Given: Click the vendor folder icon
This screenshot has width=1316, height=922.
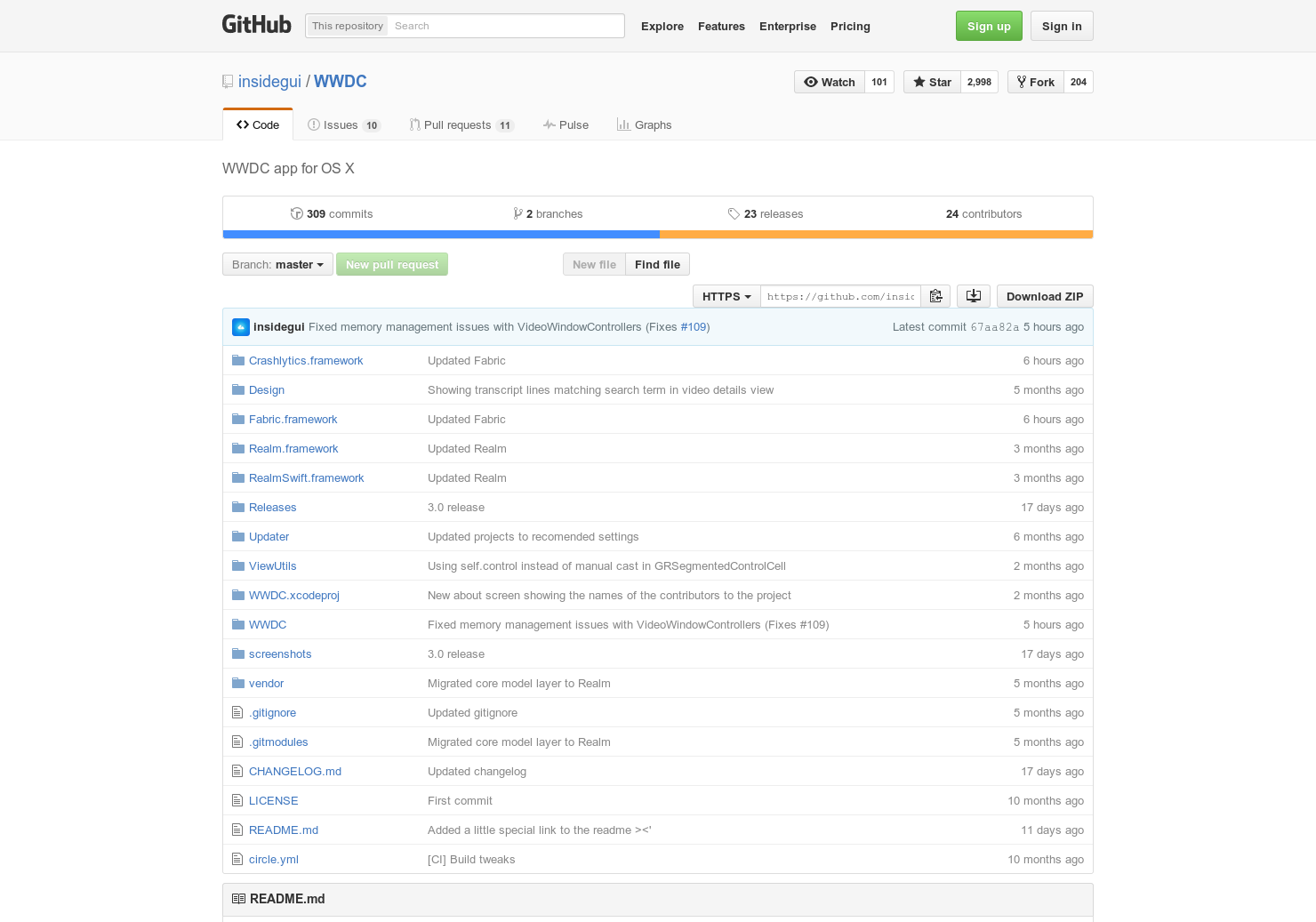Looking at the screenshot, I should click(x=237, y=683).
